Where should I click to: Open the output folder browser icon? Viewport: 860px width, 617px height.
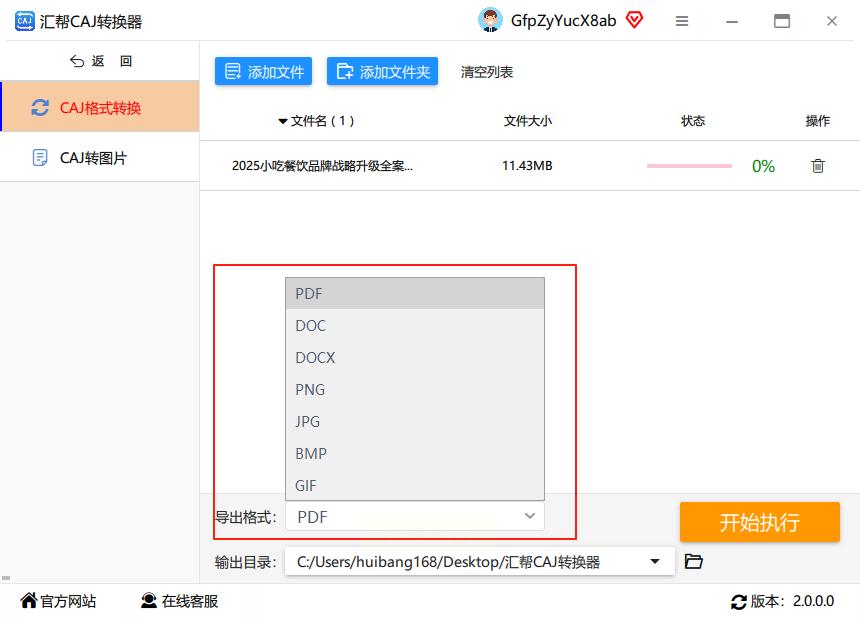click(694, 561)
